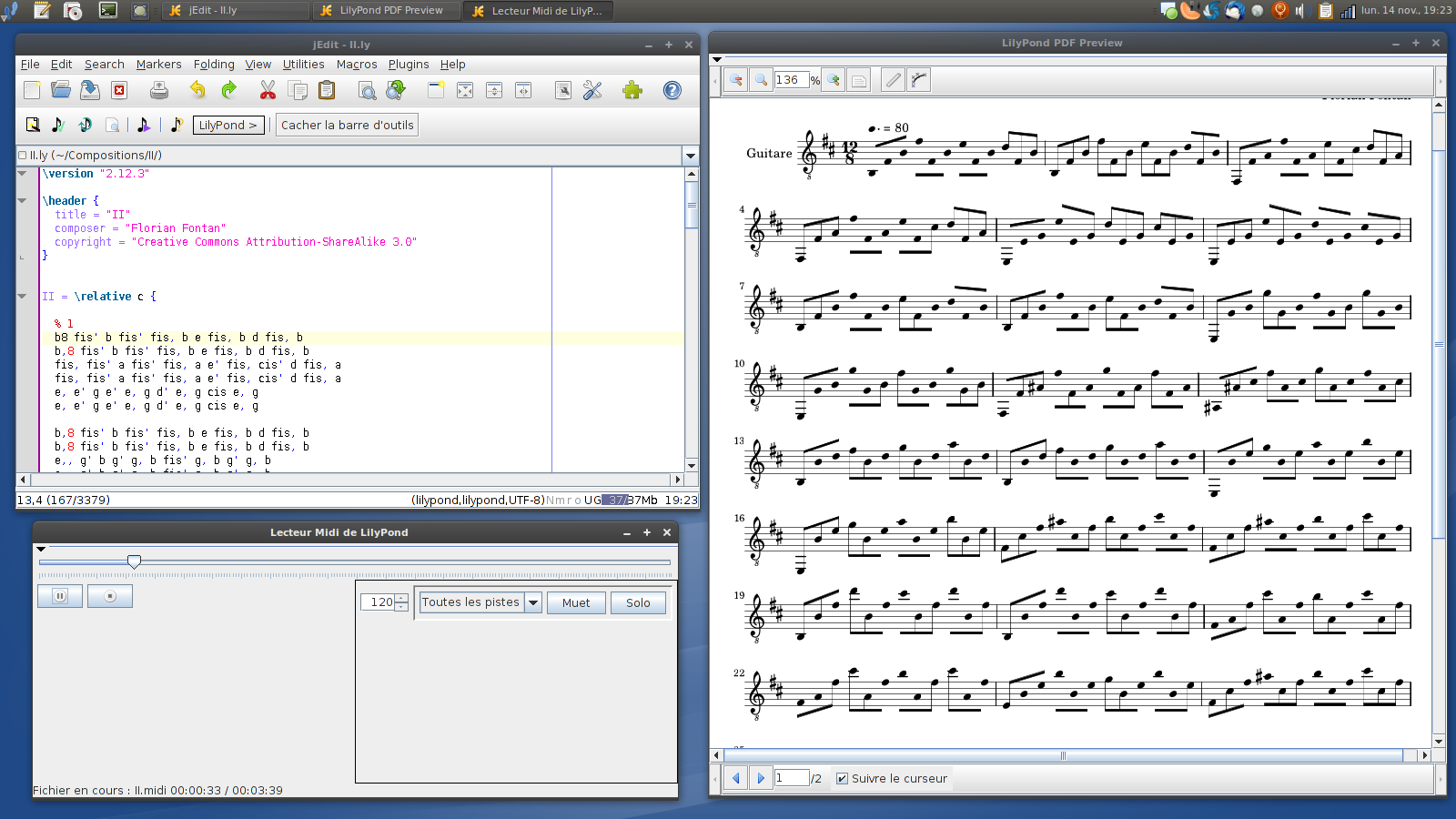The image size is (1456, 819).
Task: Open the Plugins menu
Action: (409, 65)
